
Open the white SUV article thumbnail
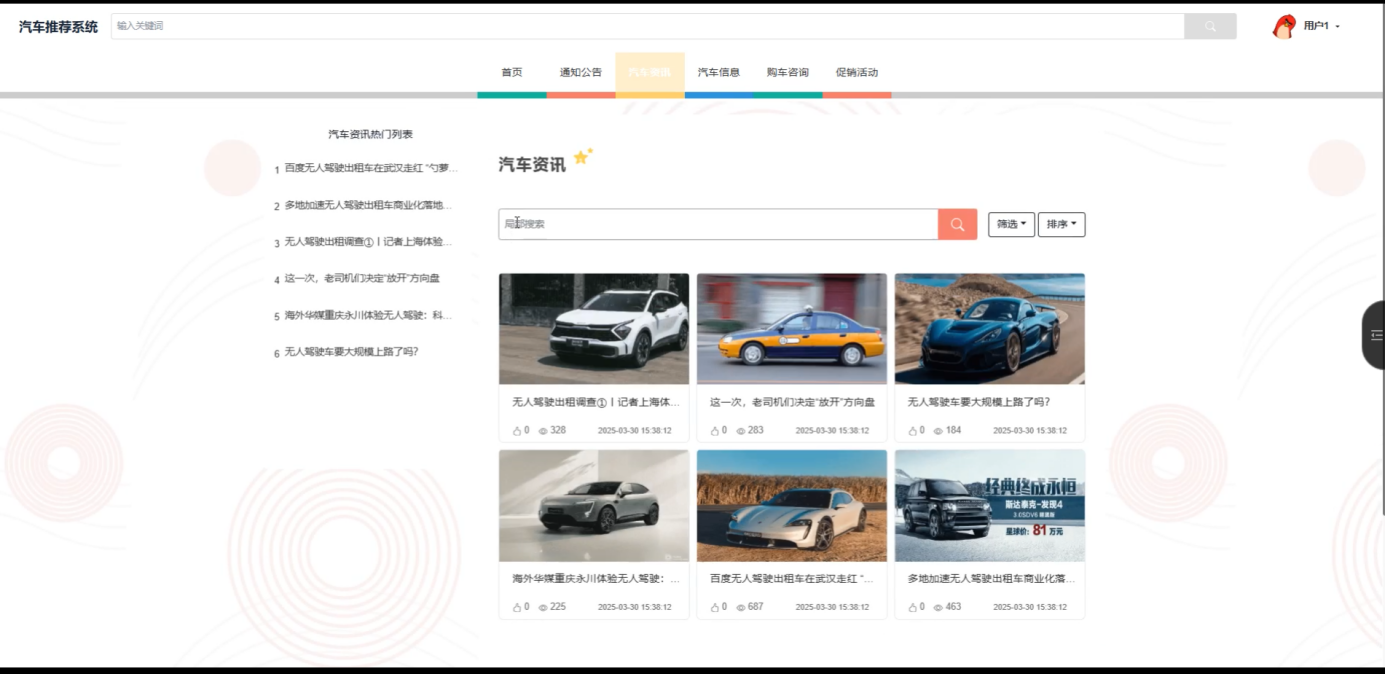(x=594, y=329)
